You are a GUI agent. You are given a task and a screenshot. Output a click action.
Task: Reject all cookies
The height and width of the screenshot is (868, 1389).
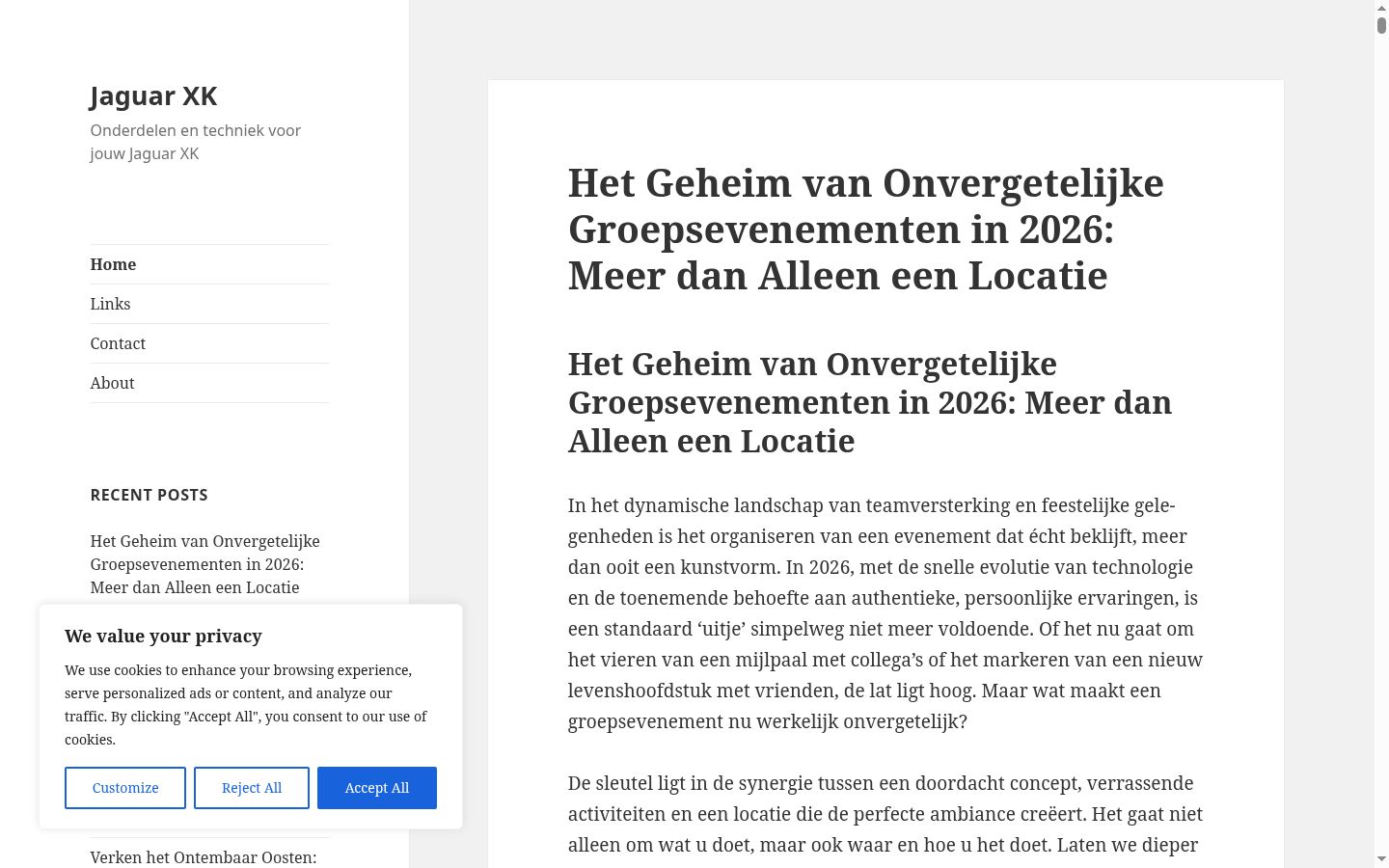(x=252, y=788)
